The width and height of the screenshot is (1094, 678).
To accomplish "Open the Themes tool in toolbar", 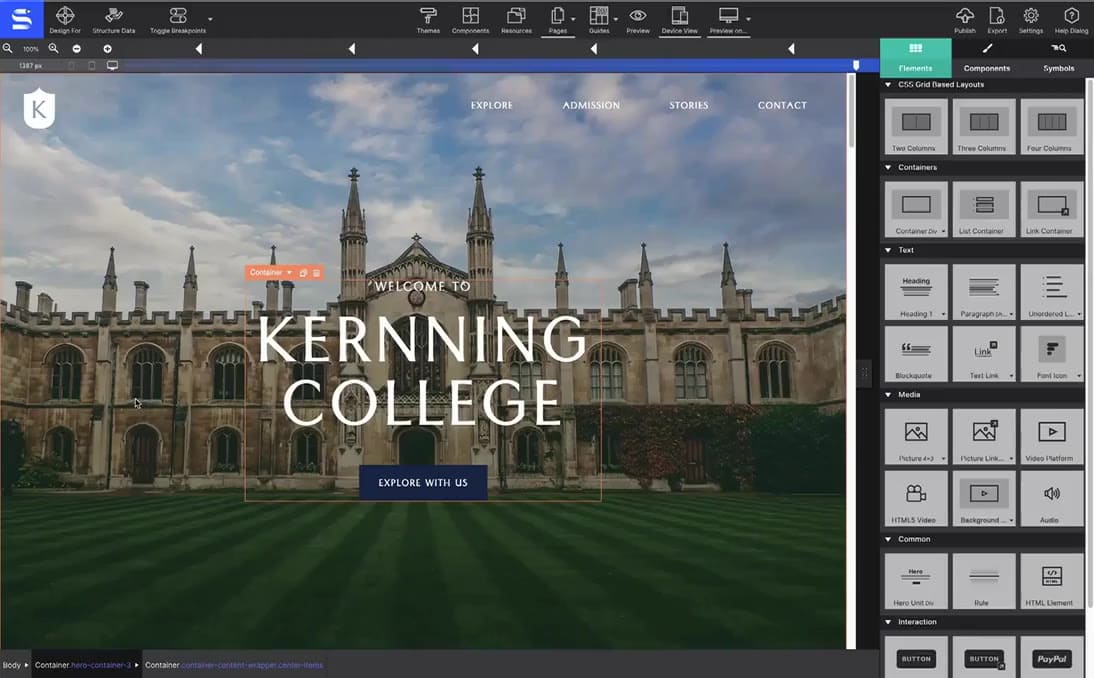I will (x=428, y=19).
